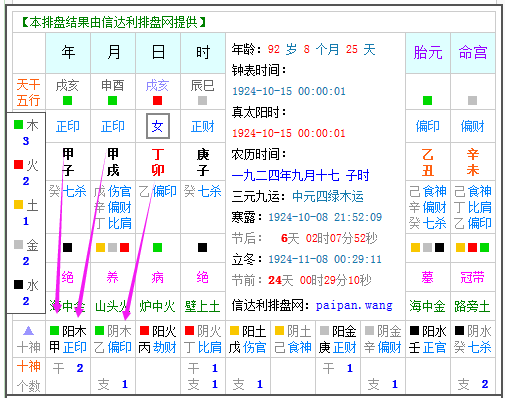
Task: Click the green 木 swatch in the left legend
Action: pyautogui.click(x=19, y=125)
